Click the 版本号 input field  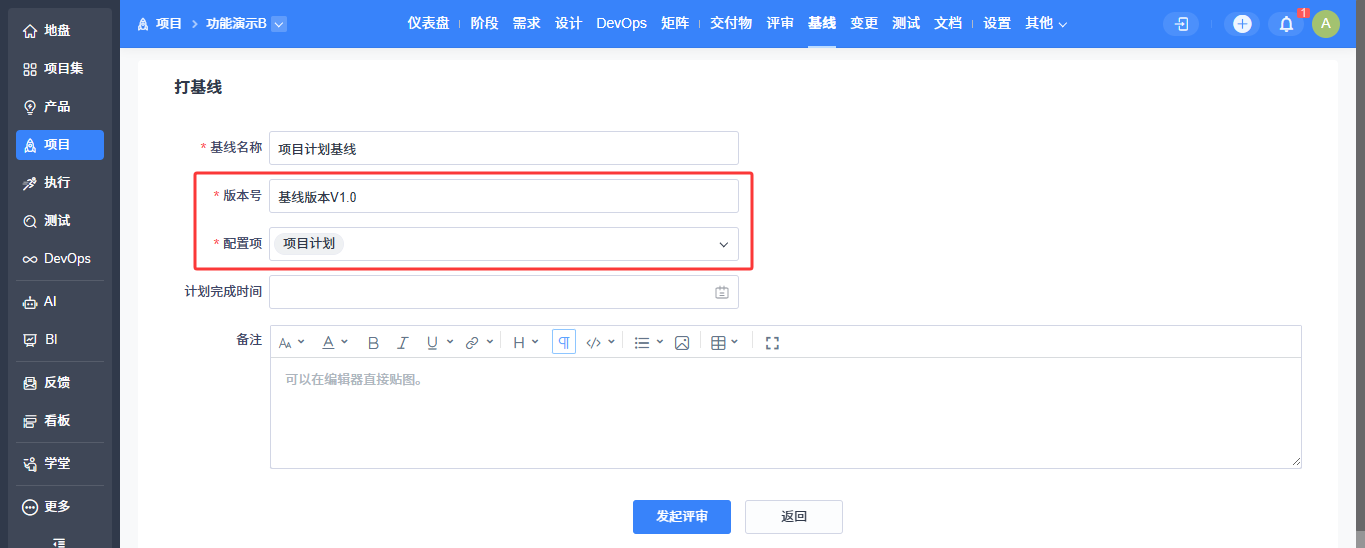point(504,196)
